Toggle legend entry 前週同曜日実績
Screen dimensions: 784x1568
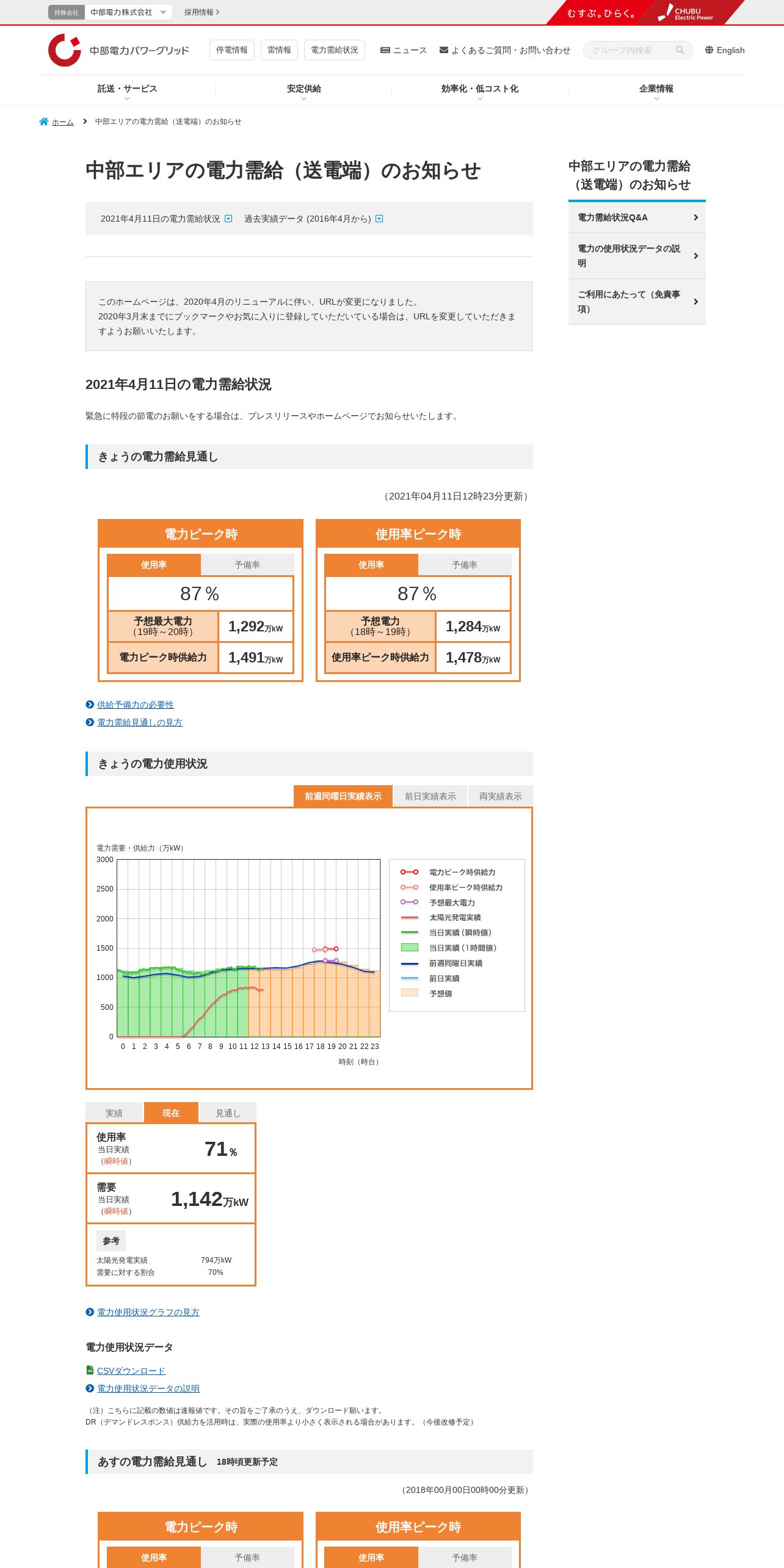456,963
